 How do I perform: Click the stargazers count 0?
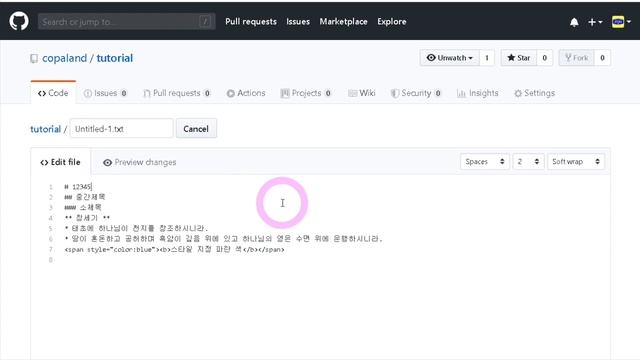(x=544, y=58)
